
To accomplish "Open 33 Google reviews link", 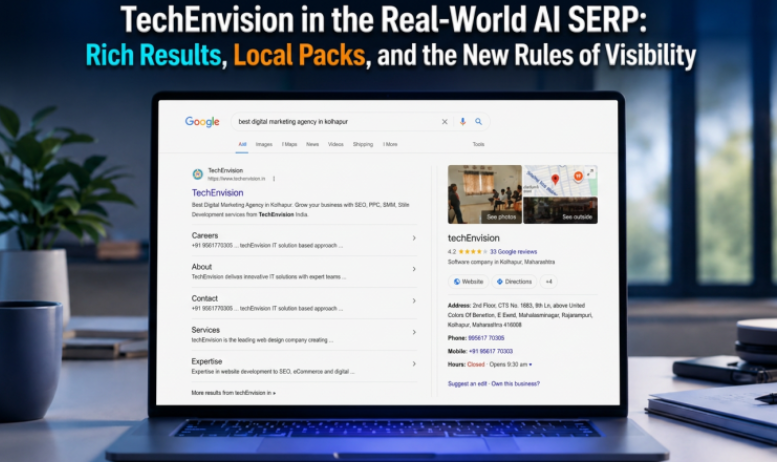I will click(513, 252).
